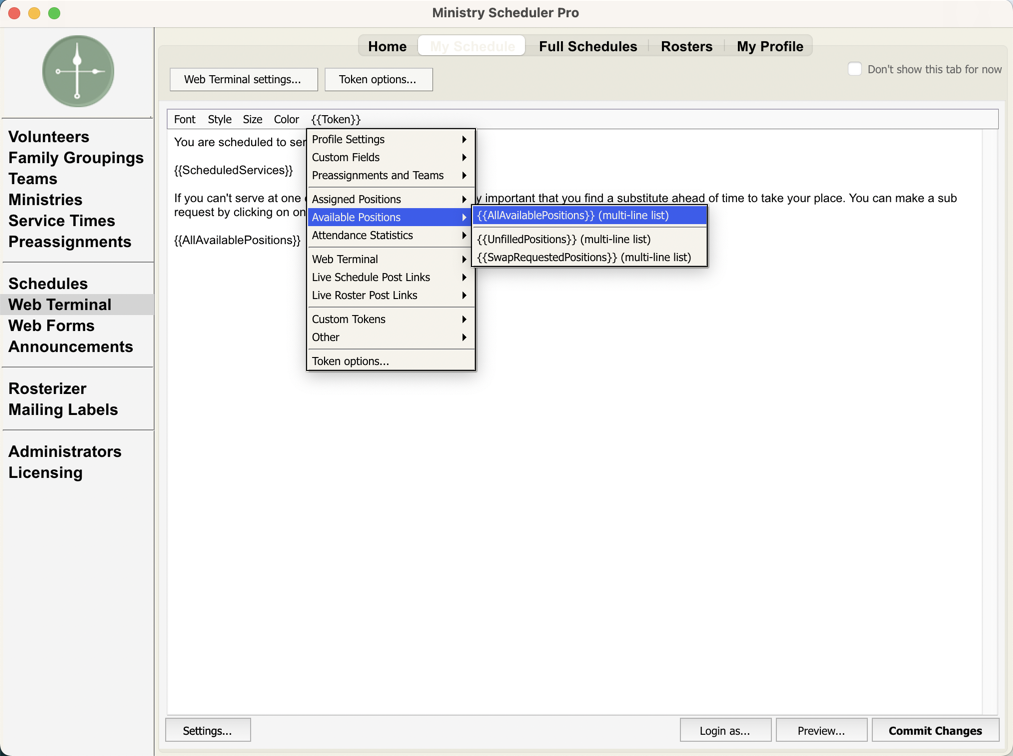Expand Preassignments and Teams submenu
Image resolution: width=1013 pixels, height=756 pixels.
pyautogui.click(x=391, y=175)
